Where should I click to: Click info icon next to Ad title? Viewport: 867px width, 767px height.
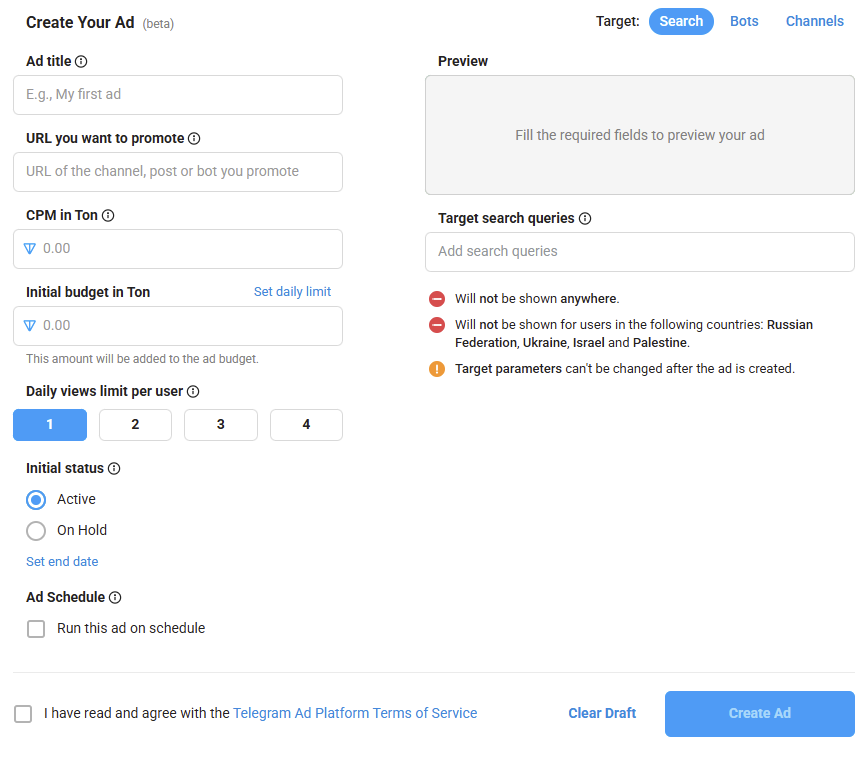[x=81, y=62]
